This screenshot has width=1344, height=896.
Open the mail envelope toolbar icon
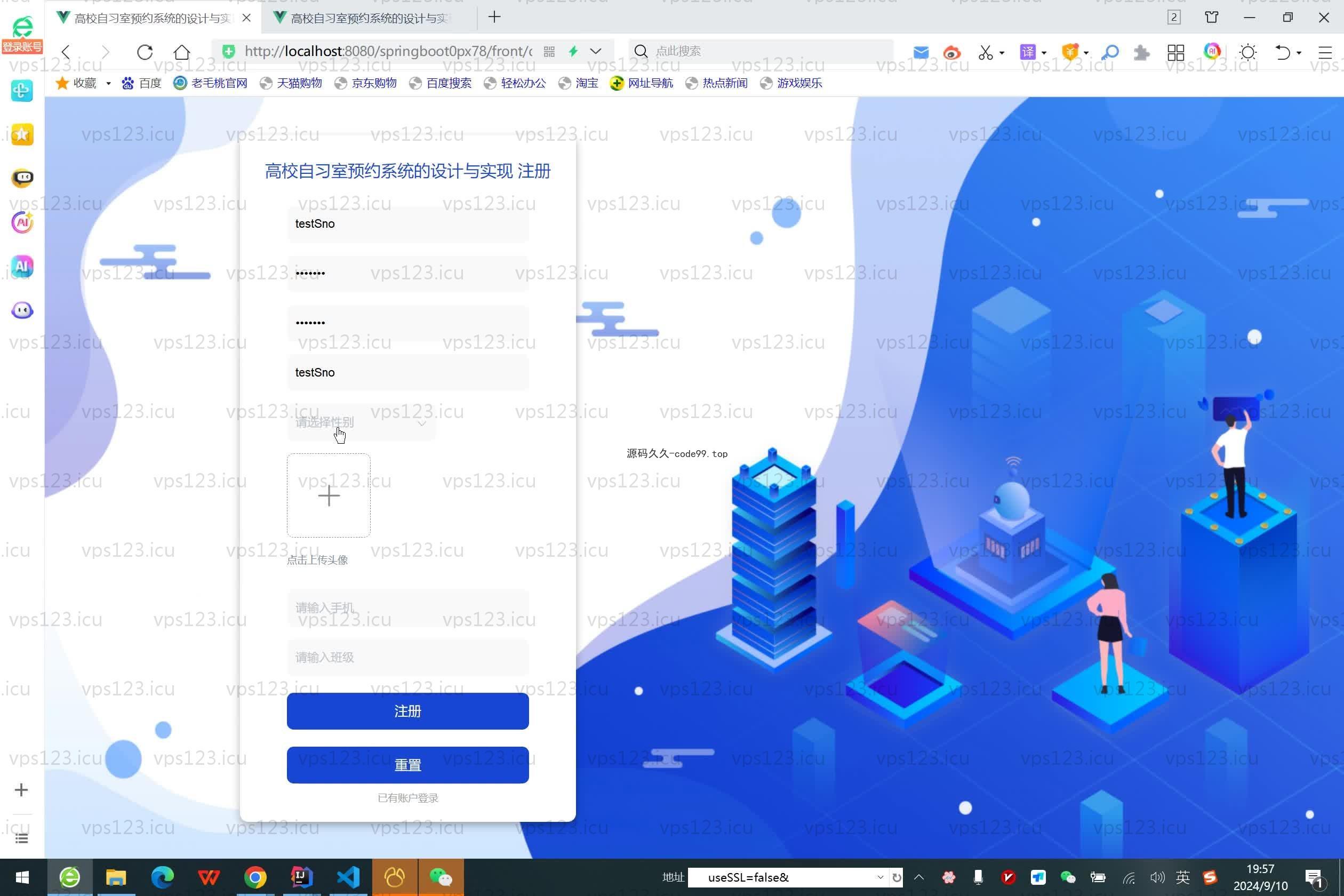click(921, 53)
